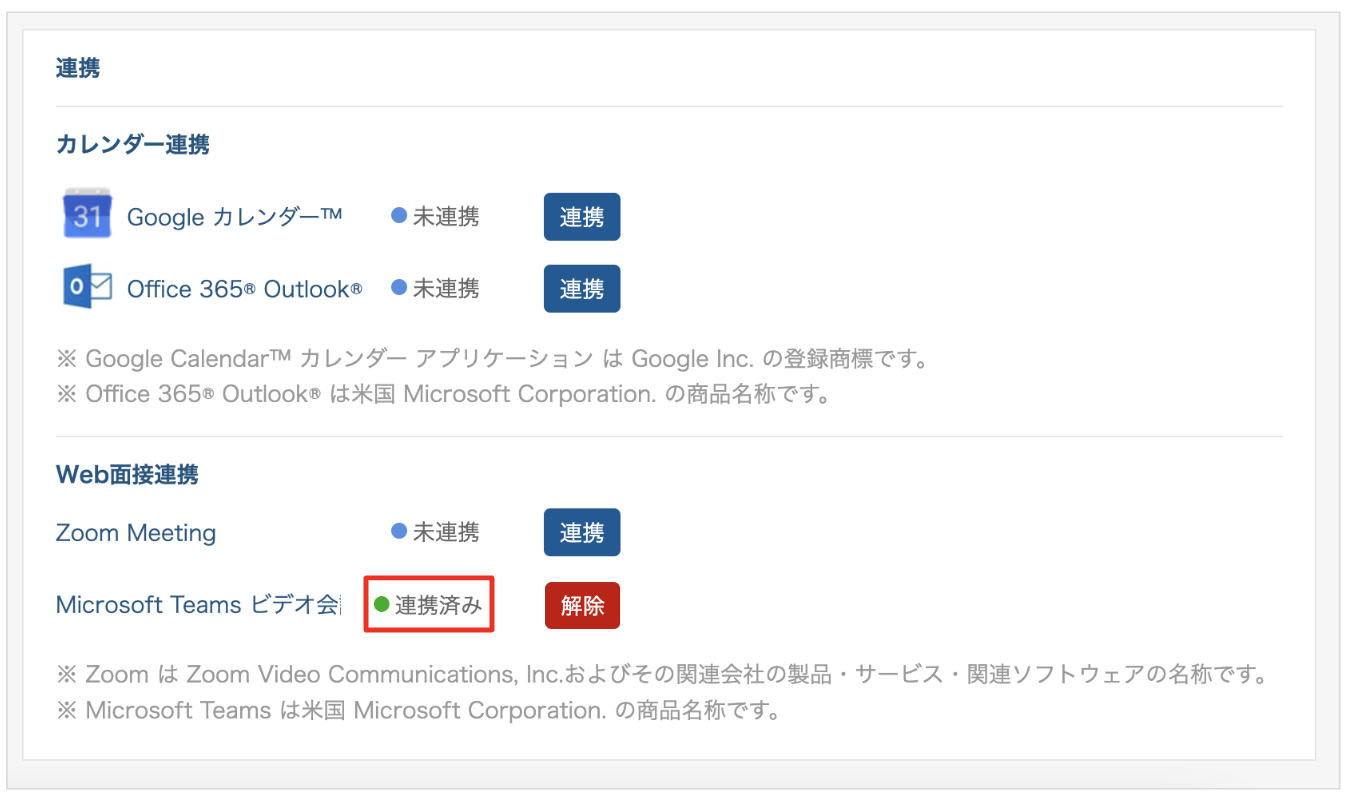This screenshot has width=1354, height=804.
Task: Click the 連携 panel title
Action: [78, 69]
